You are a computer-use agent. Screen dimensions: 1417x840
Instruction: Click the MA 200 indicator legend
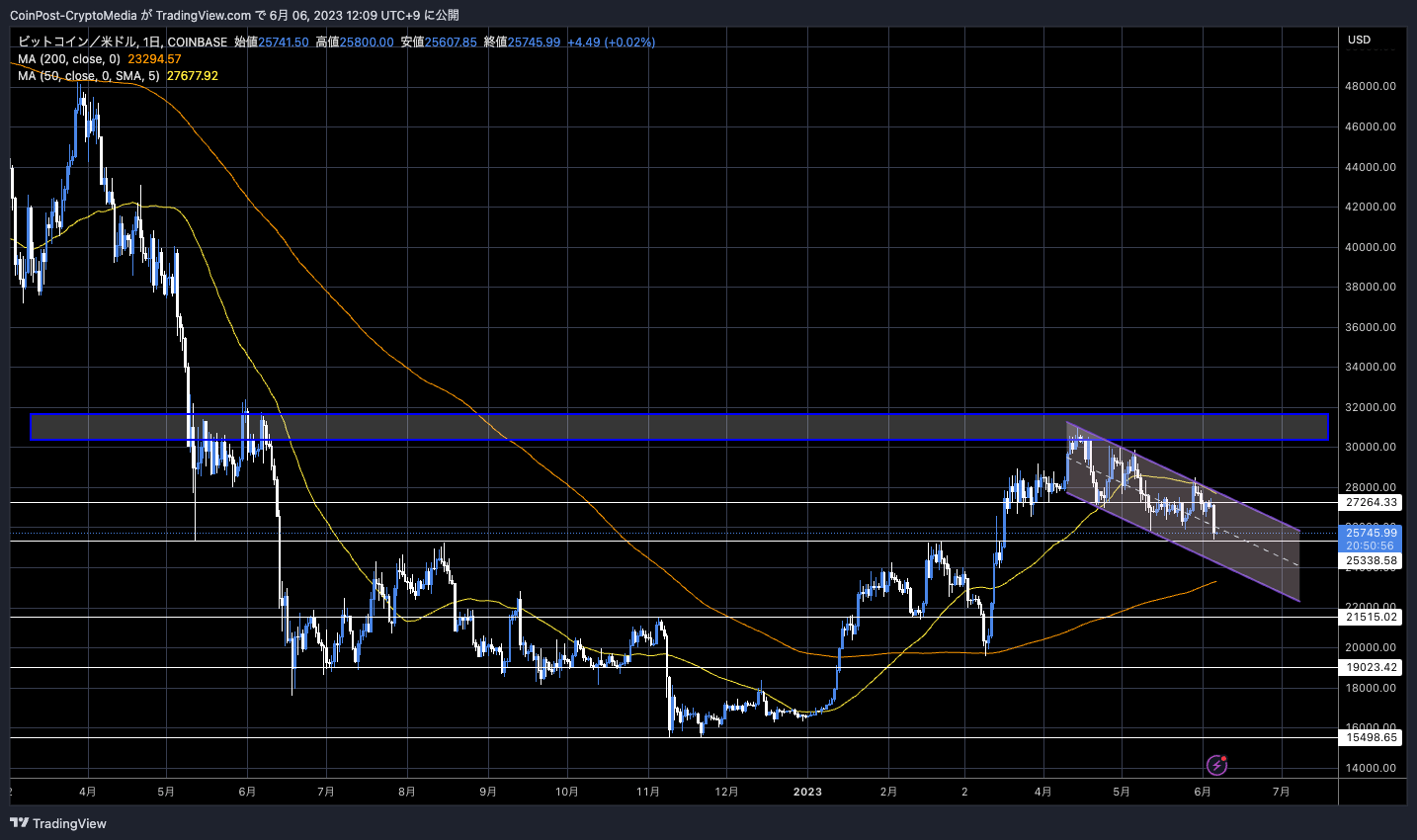(x=69, y=59)
